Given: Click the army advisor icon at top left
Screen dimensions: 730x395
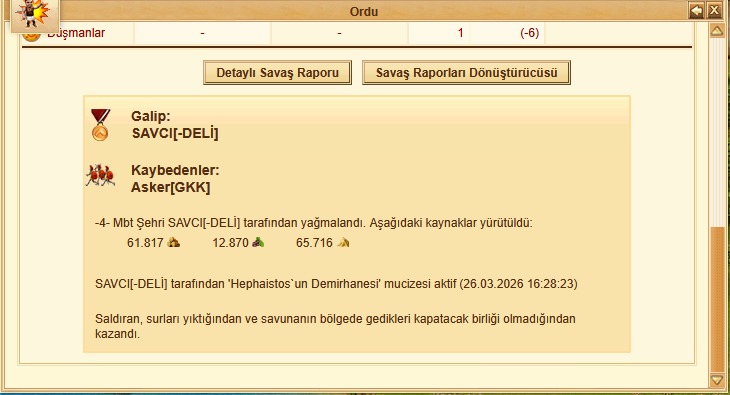Looking at the screenshot, I should click(x=34, y=14).
